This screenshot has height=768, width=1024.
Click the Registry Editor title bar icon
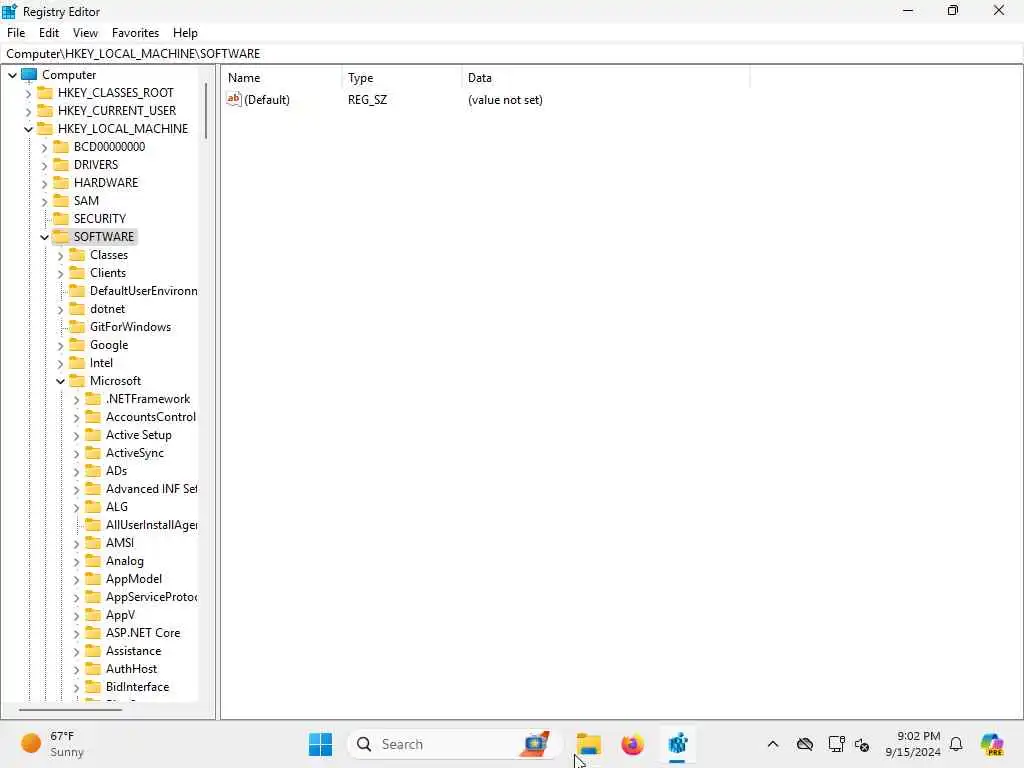pyautogui.click(x=10, y=11)
